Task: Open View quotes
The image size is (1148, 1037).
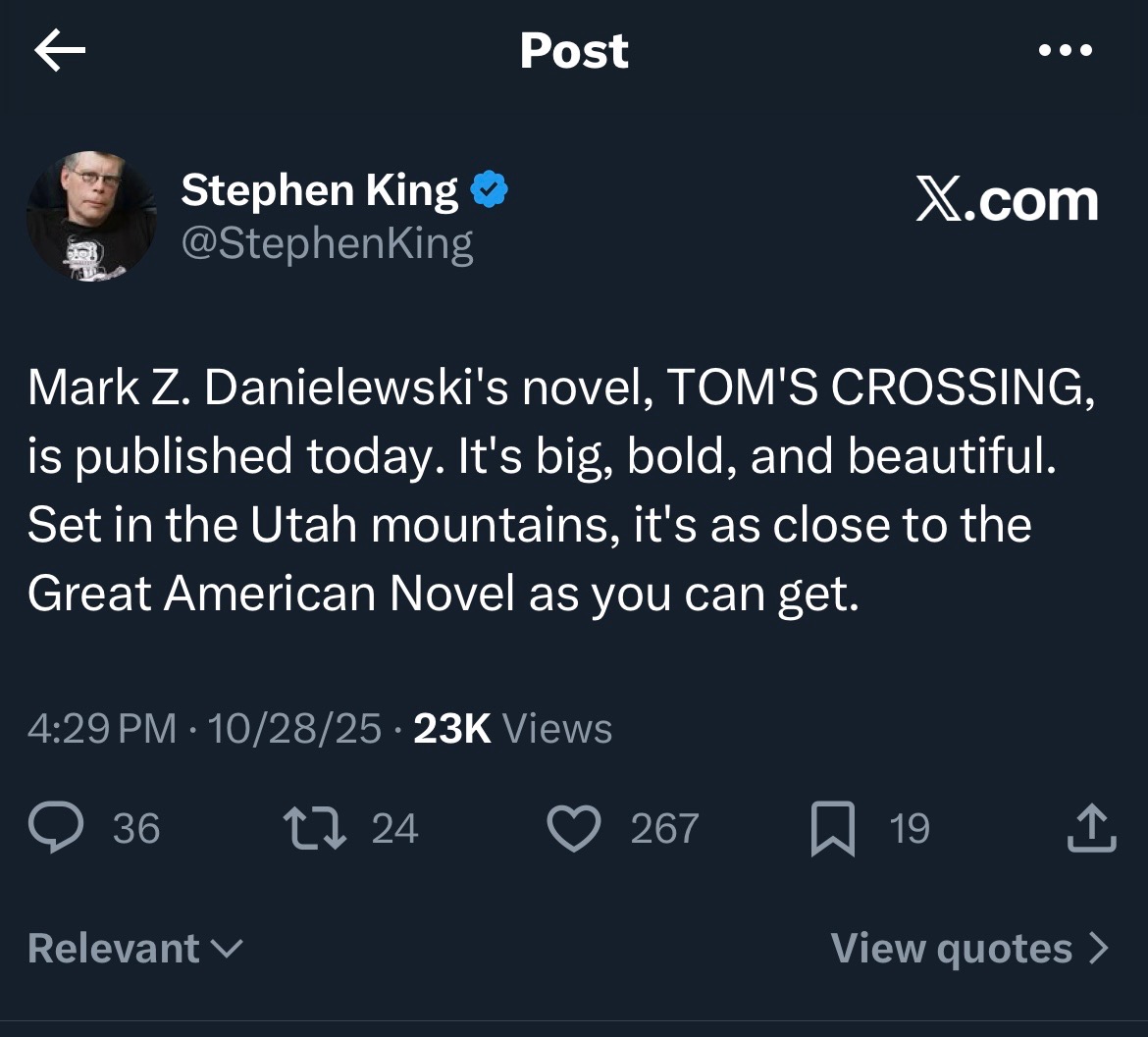Action: 969,948
